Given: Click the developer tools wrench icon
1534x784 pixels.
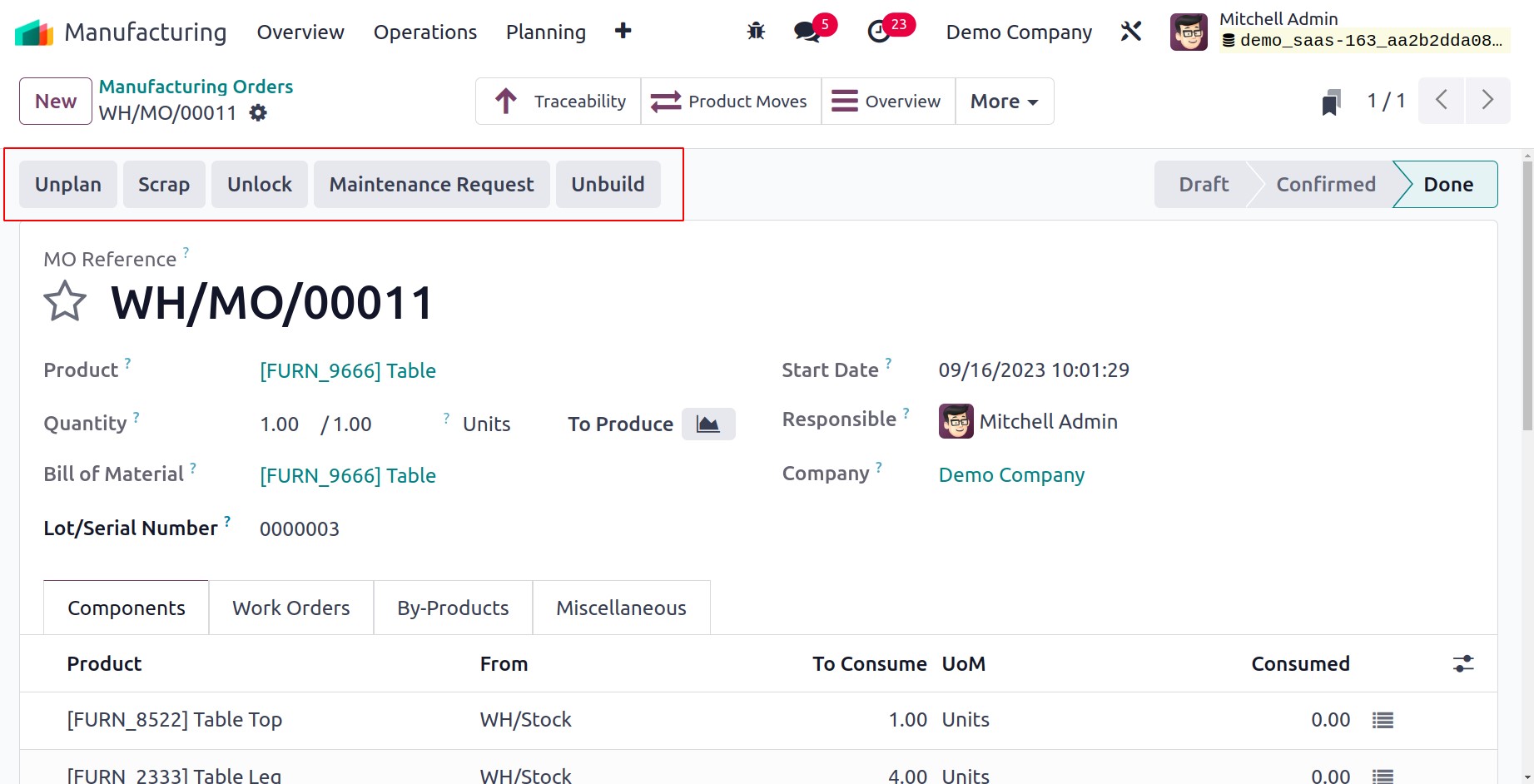Looking at the screenshot, I should point(1130,32).
